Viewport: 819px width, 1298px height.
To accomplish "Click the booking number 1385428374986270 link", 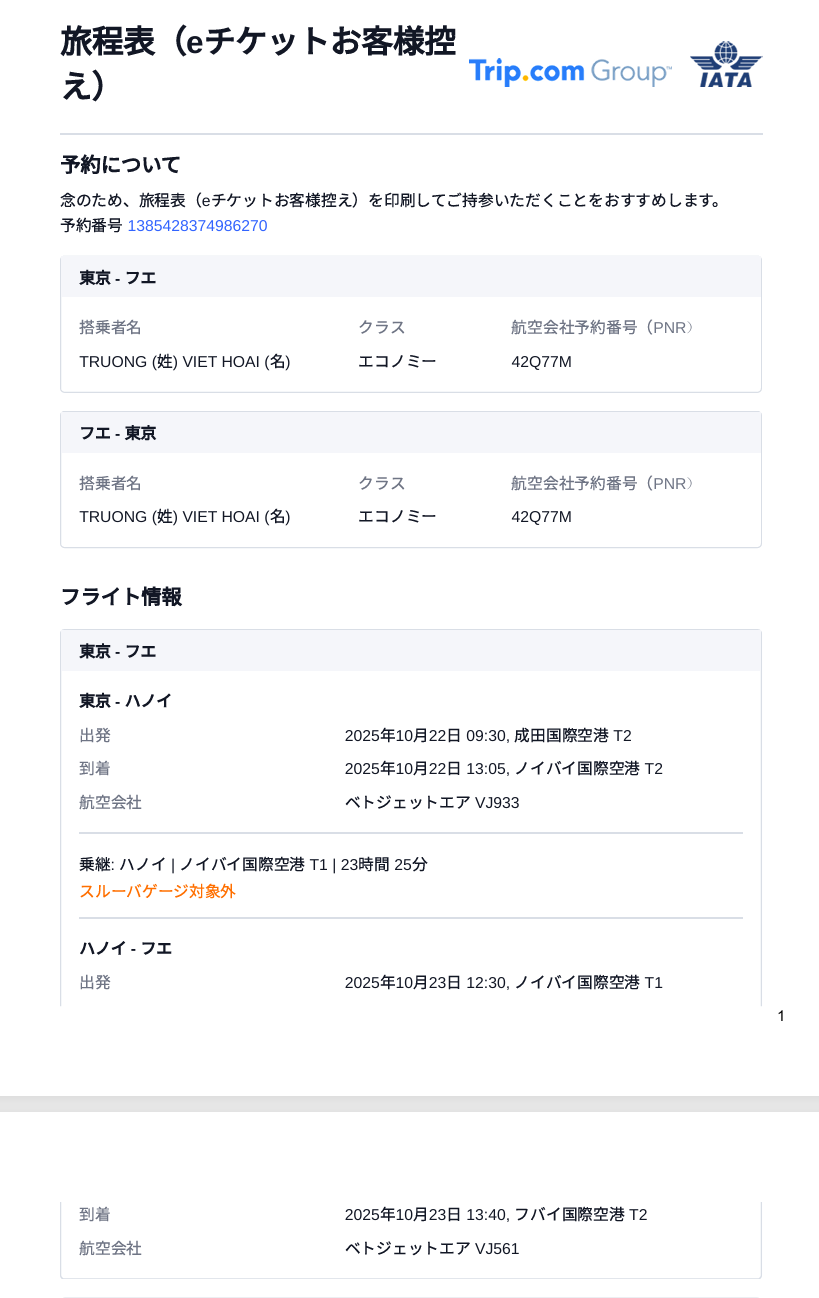I will [x=197, y=226].
